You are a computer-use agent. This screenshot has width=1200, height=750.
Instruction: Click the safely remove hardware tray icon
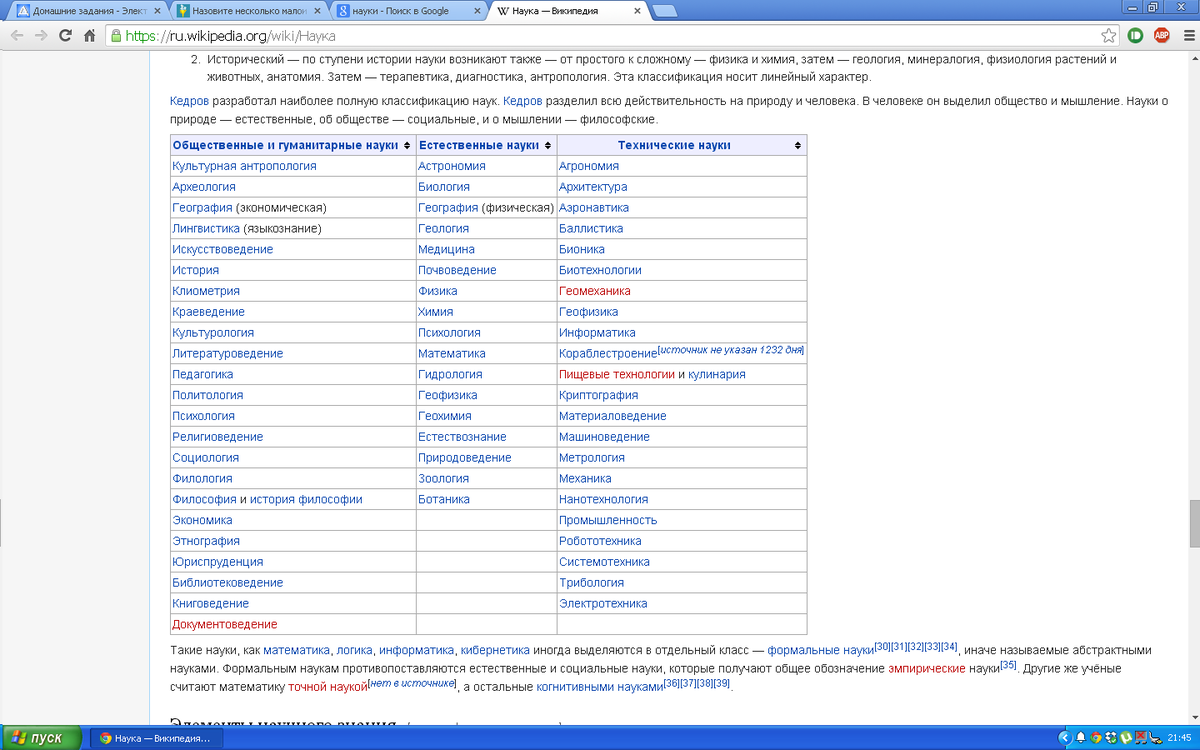tap(1156, 738)
